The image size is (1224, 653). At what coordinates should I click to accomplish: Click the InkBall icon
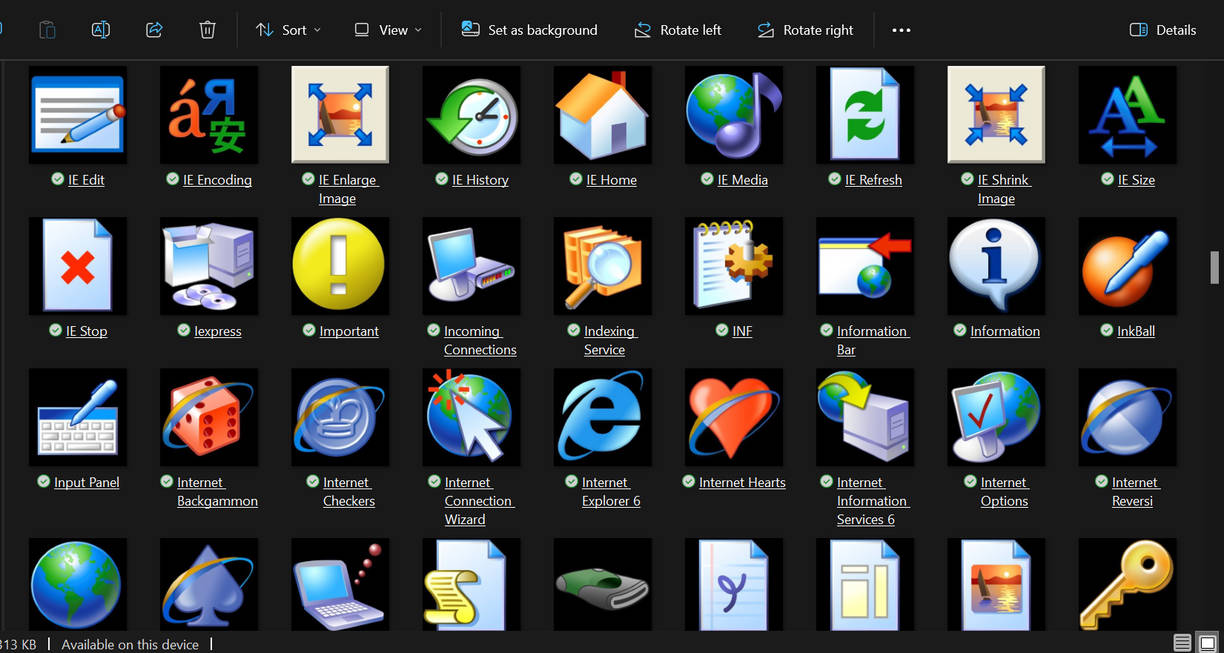click(x=1127, y=265)
